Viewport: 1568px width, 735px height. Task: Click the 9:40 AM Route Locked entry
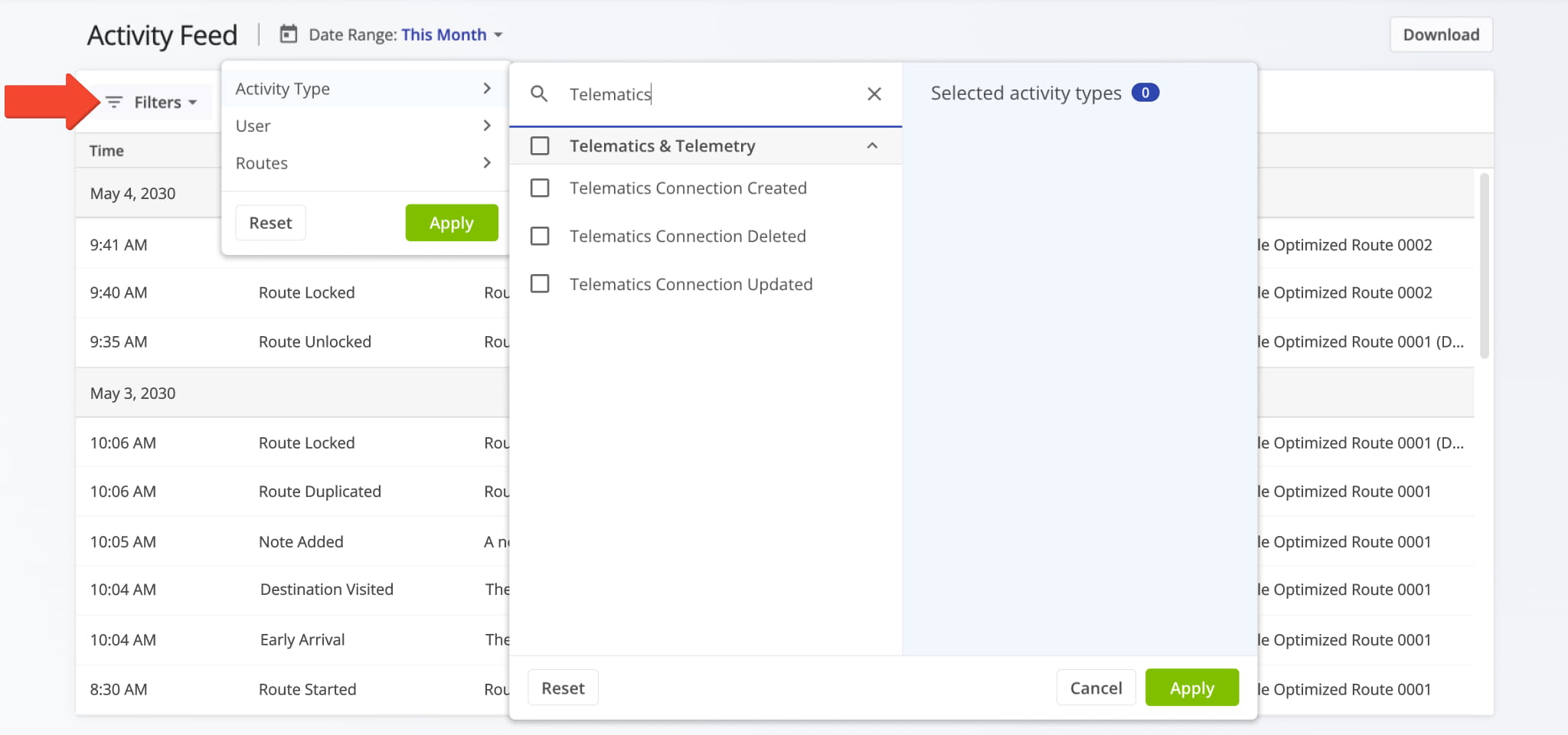306,292
